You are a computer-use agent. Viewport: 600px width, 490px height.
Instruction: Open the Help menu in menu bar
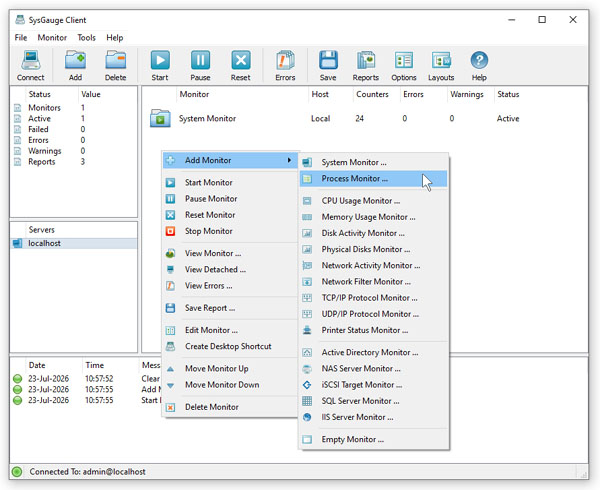pos(115,37)
